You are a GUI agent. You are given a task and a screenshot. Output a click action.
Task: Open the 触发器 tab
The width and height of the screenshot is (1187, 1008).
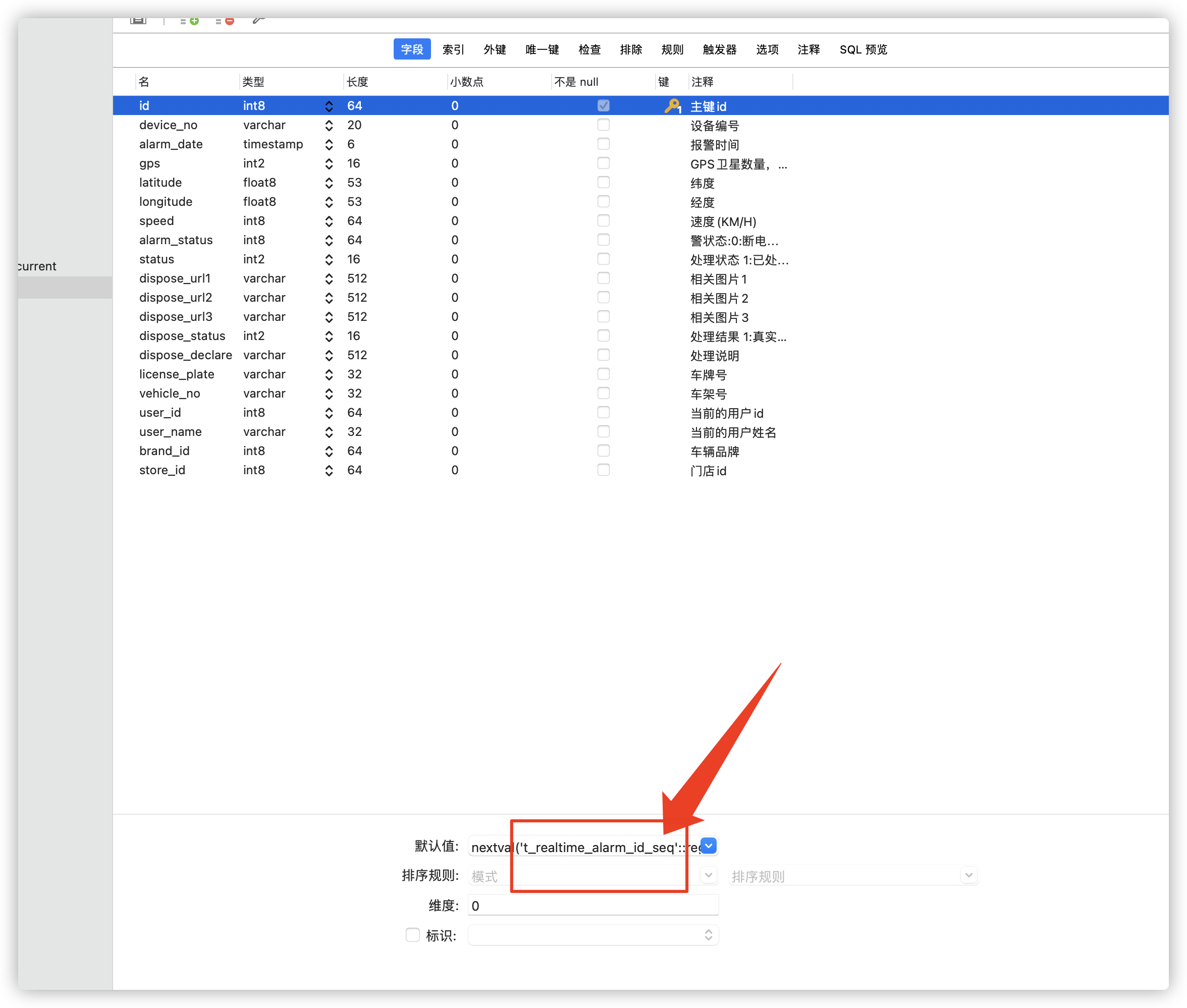tap(719, 50)
